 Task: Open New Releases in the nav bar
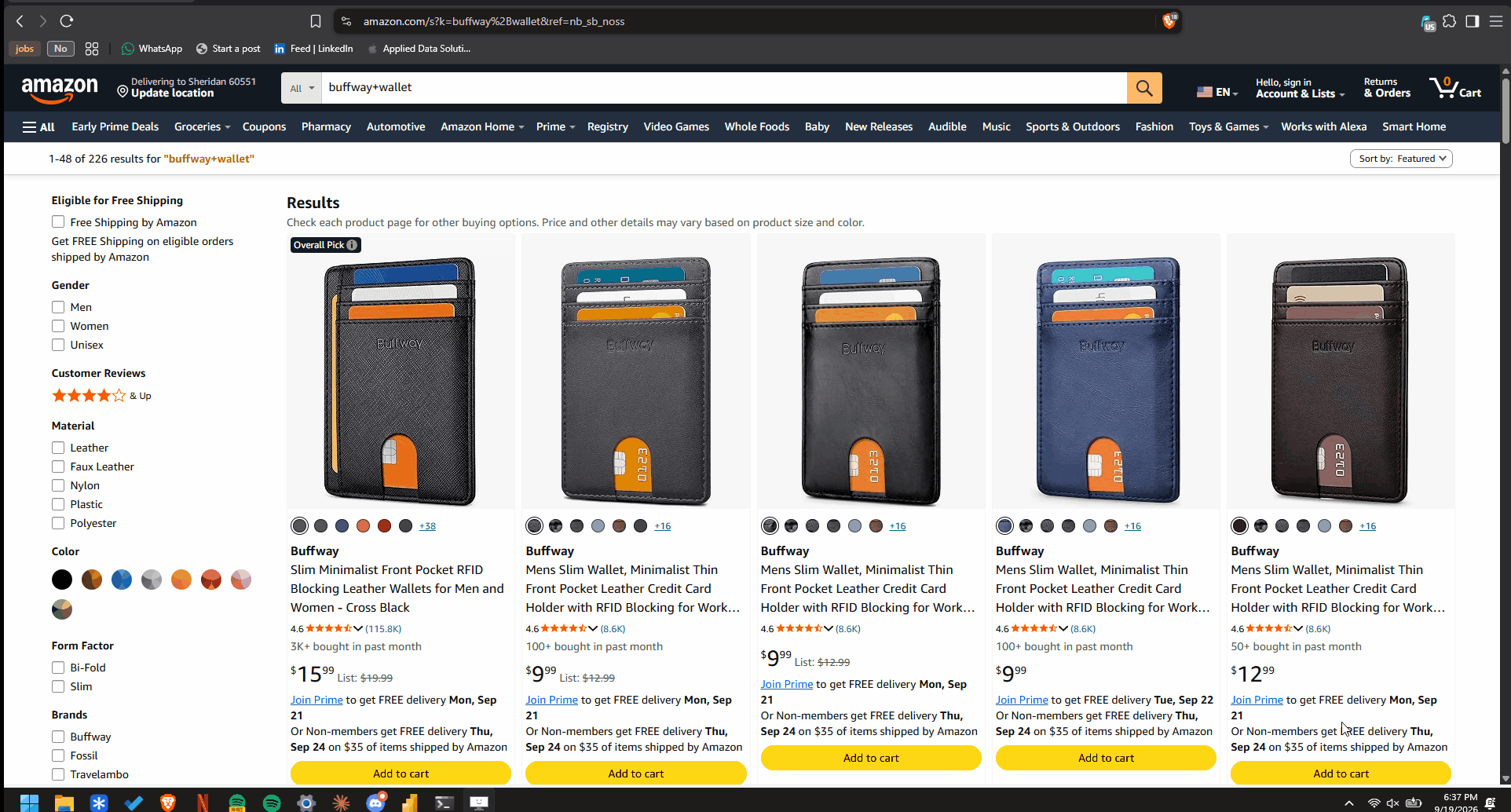point(879,126)
